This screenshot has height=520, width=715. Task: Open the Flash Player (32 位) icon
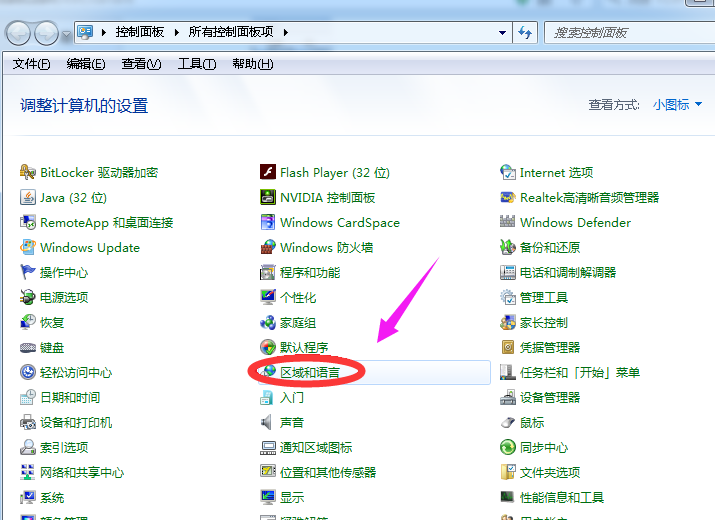[x=268, y=172]
